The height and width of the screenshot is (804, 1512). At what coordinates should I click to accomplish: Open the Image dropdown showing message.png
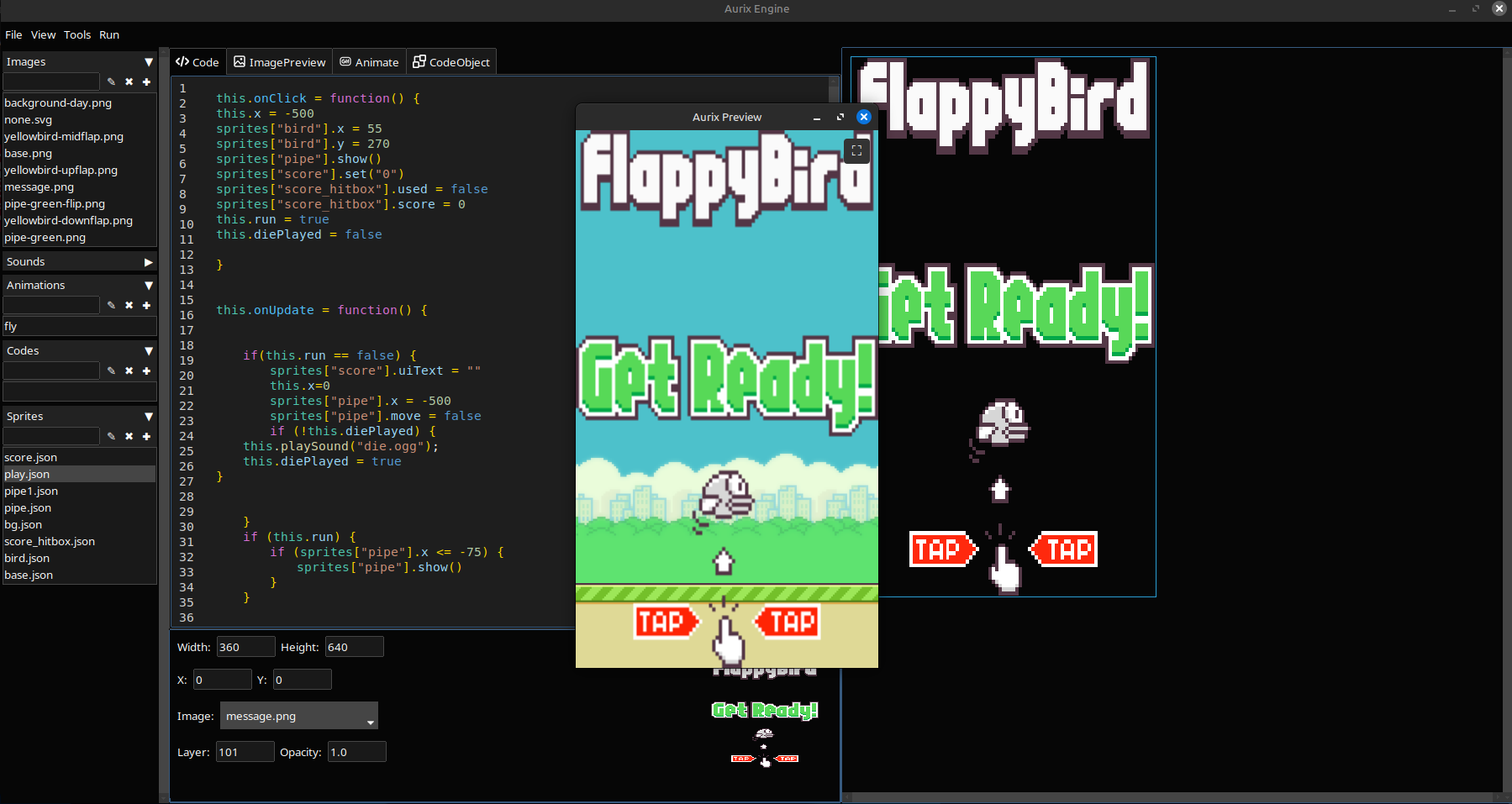(299, 716)
